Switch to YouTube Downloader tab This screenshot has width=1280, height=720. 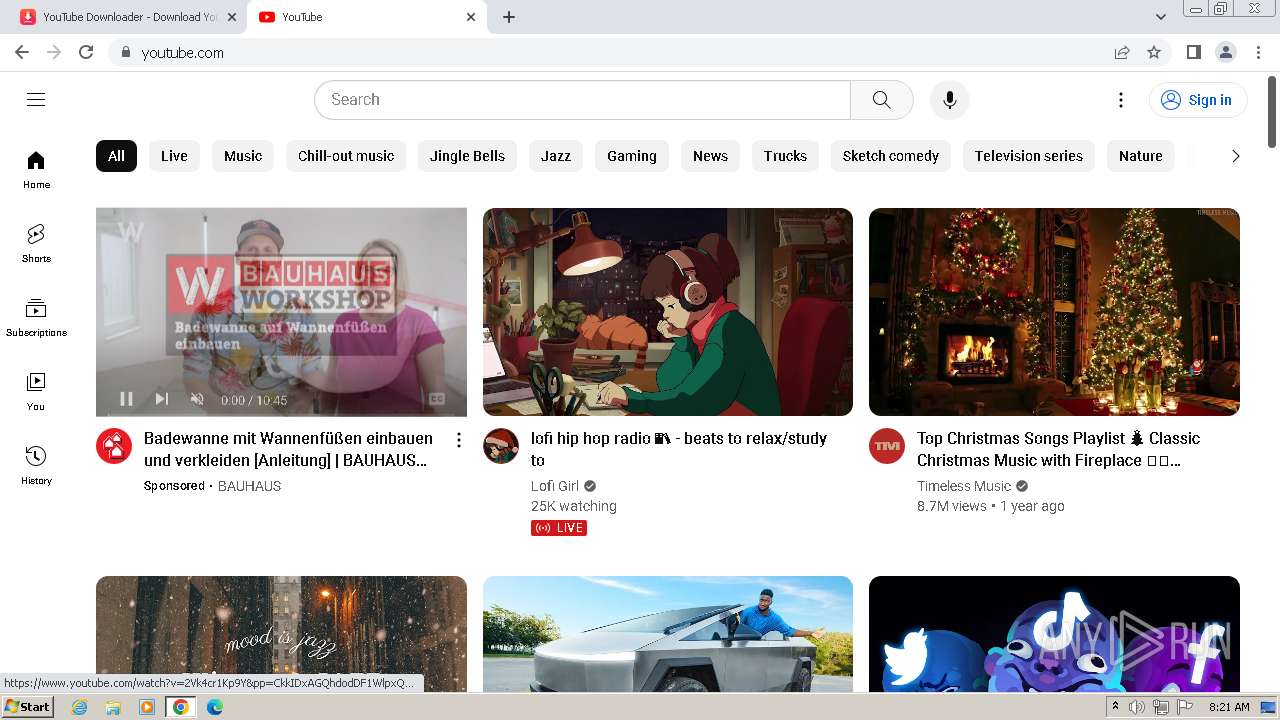pos(128,17)
